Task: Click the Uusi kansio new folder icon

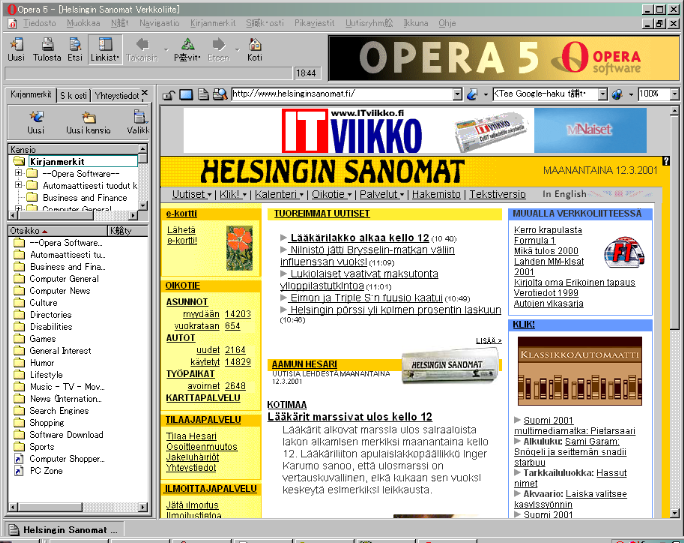Action: 89,117
